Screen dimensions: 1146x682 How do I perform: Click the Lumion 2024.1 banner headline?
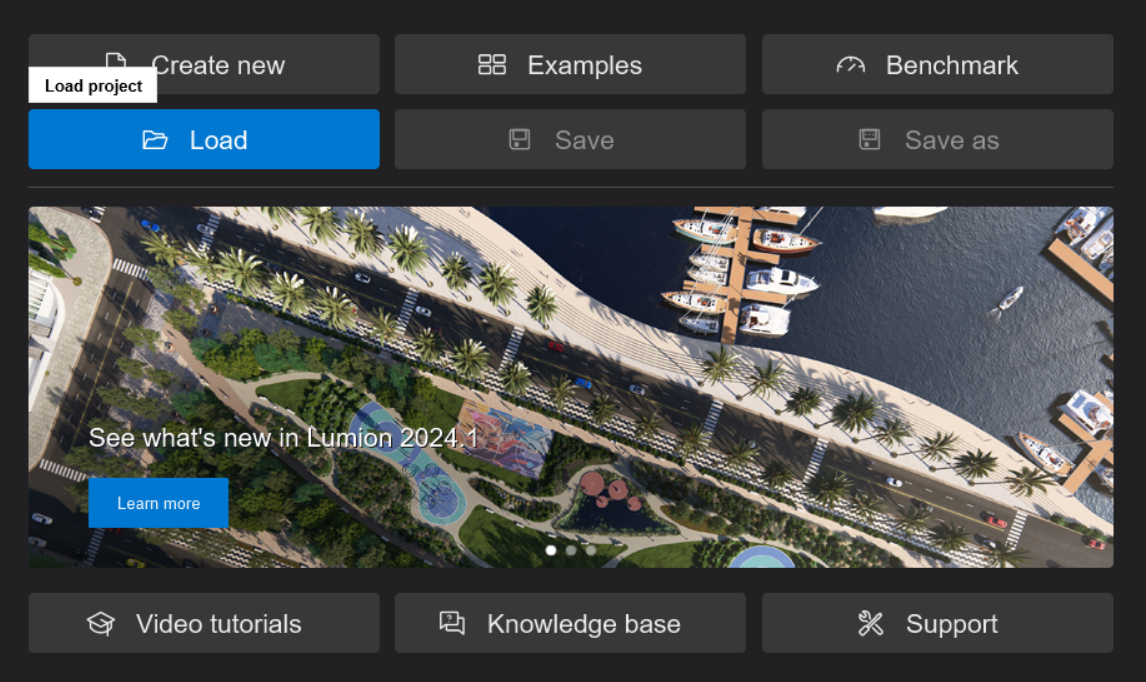pos(284,438)
